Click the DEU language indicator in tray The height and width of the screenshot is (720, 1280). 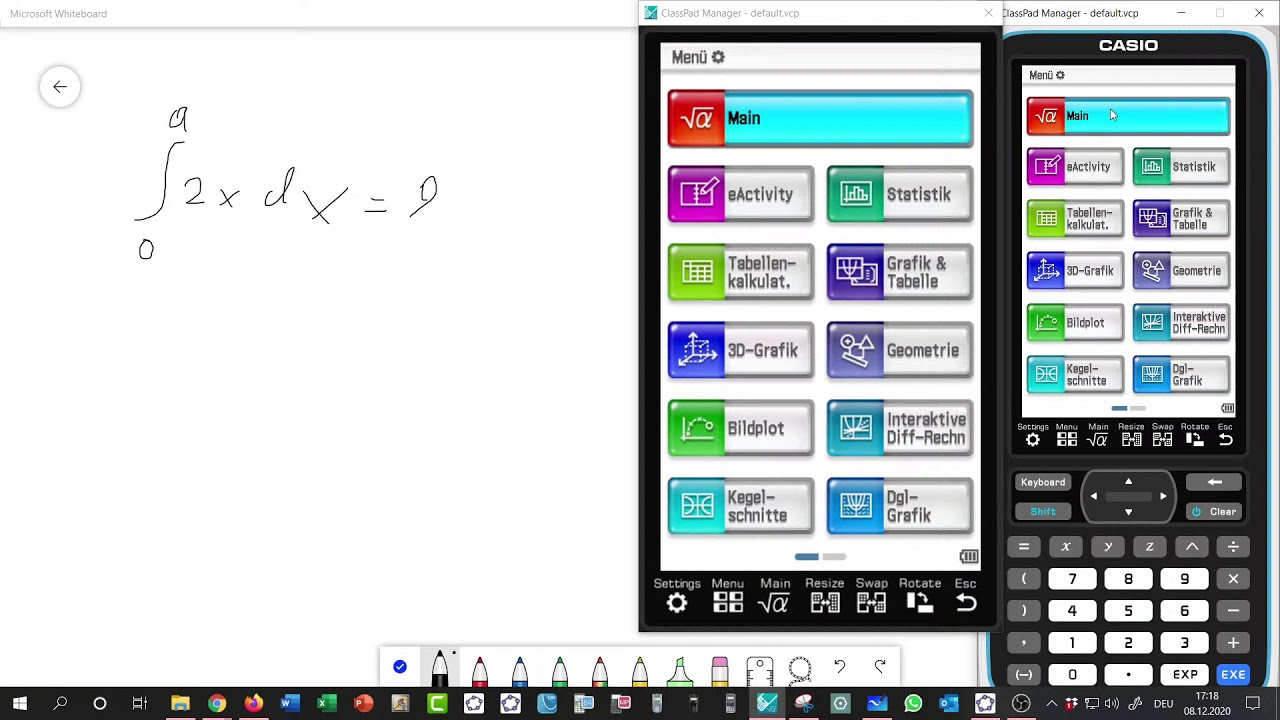click(1164, 704)
